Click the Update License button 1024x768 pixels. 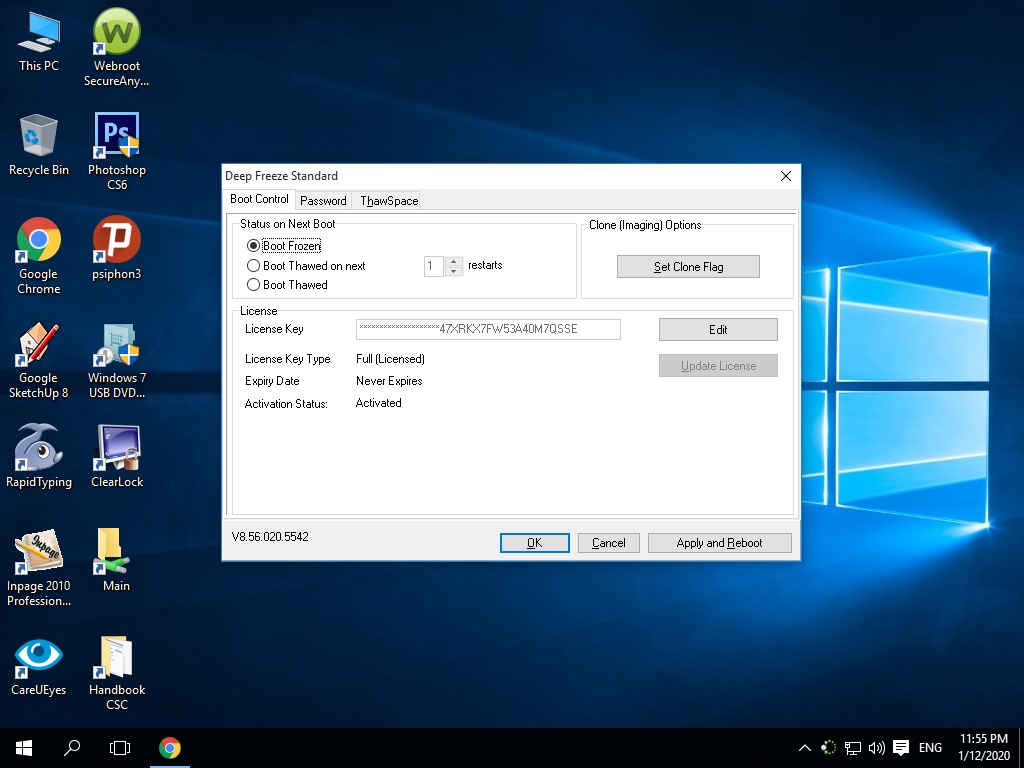[x=718, y=366]
